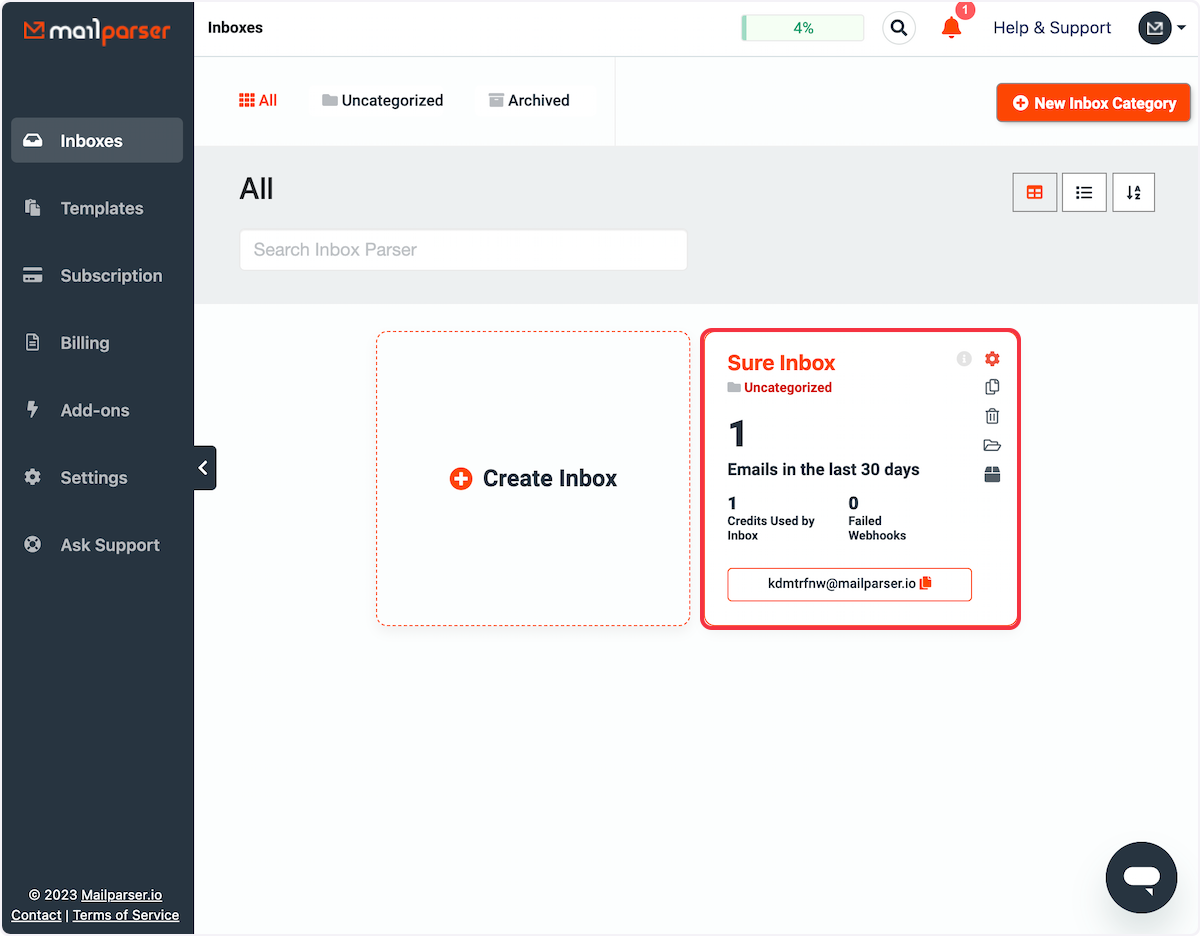Open the account avatar dropdown
The width and height of the screenshot is (1200, 936).
[x=1162, y=28]
